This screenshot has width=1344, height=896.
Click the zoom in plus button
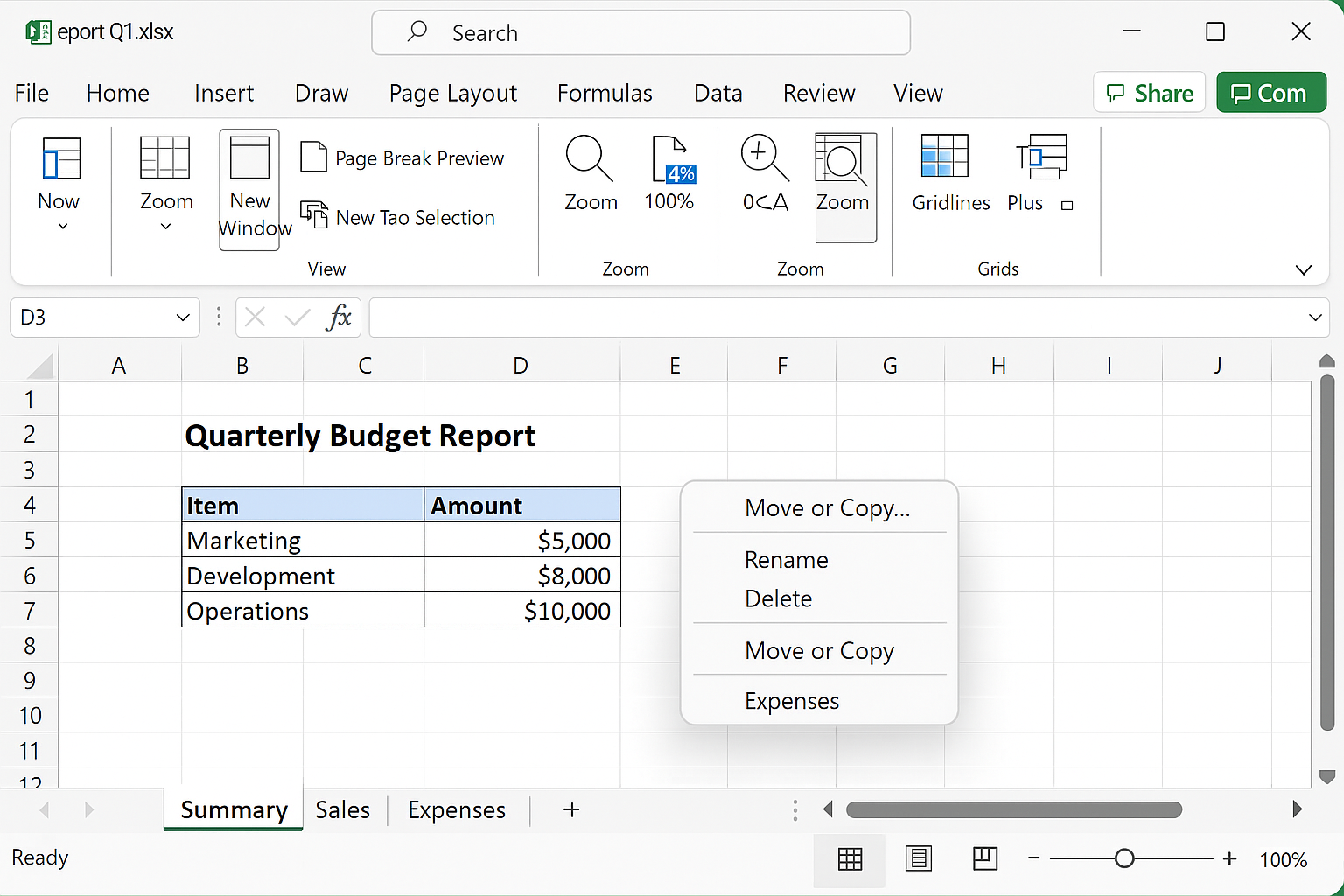click(1229, 859)
